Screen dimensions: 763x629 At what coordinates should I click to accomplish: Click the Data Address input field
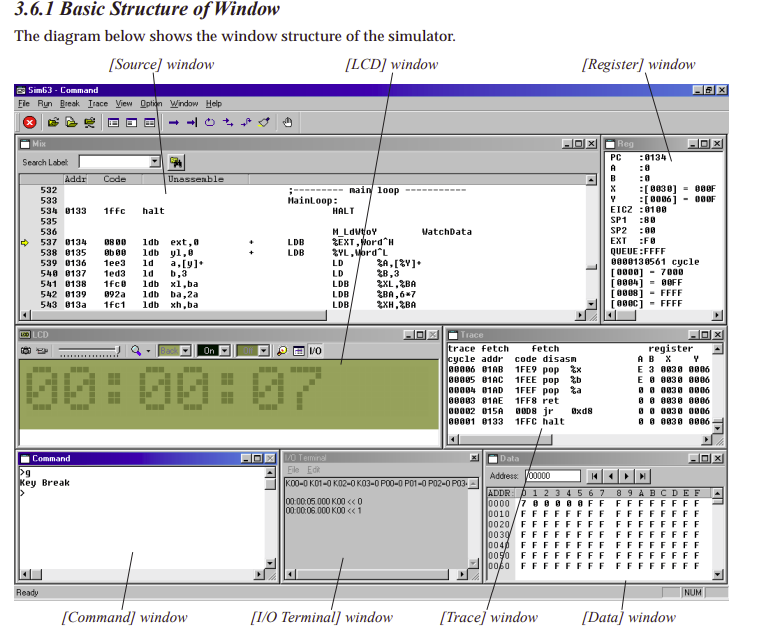point(553,476)
